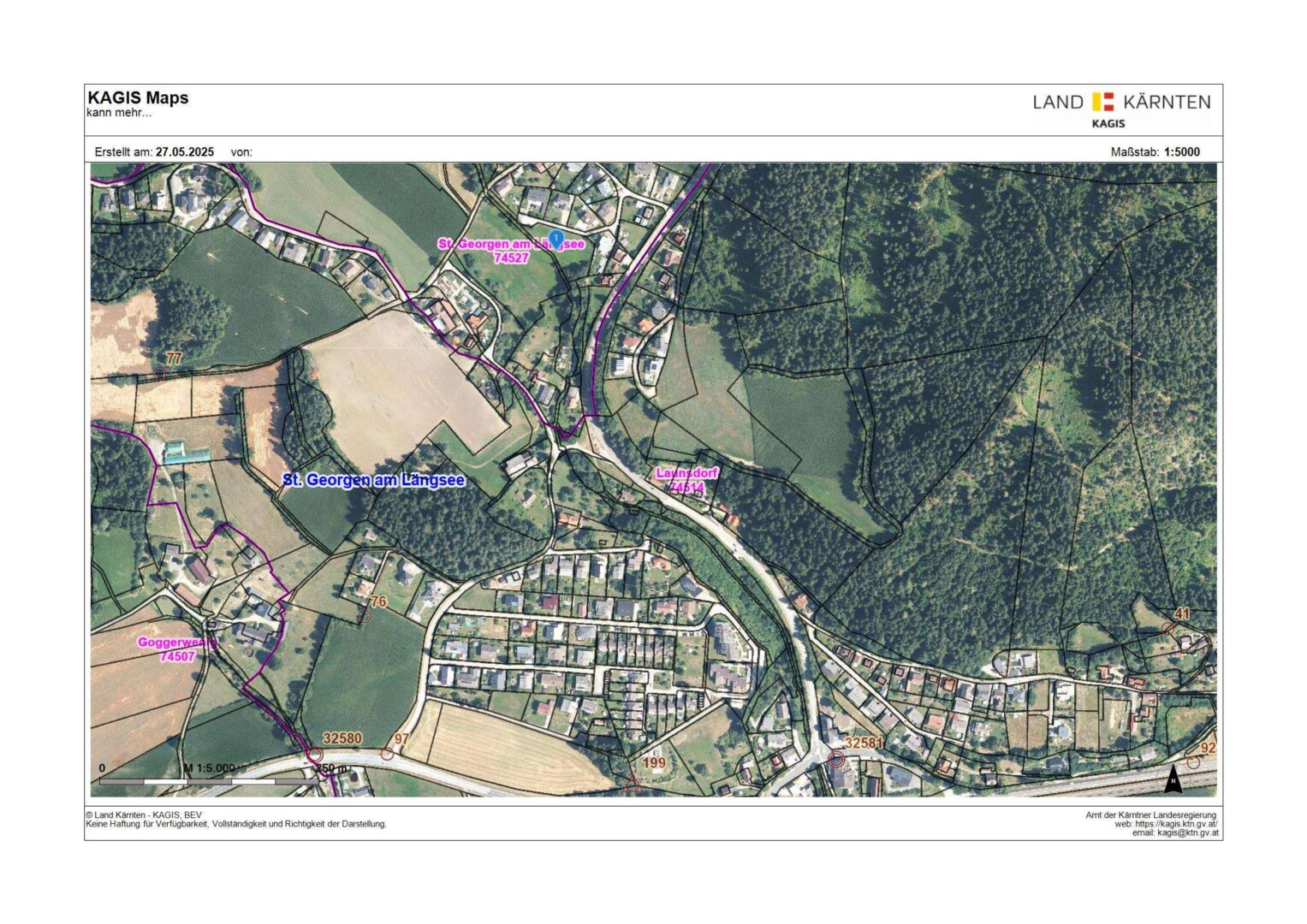Click the creation date 27.05.2025

point(184,151)
